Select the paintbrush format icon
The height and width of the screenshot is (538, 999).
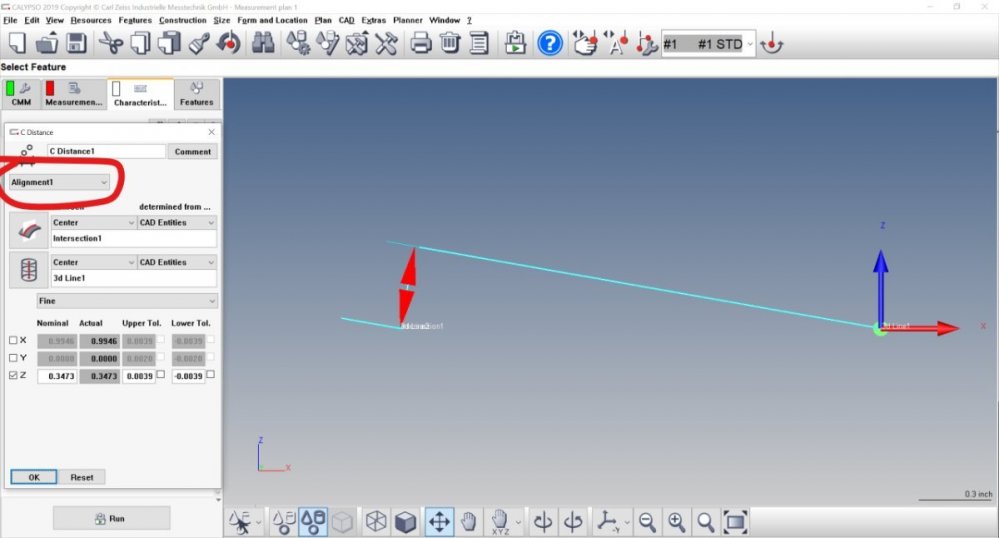pos(199,43)
